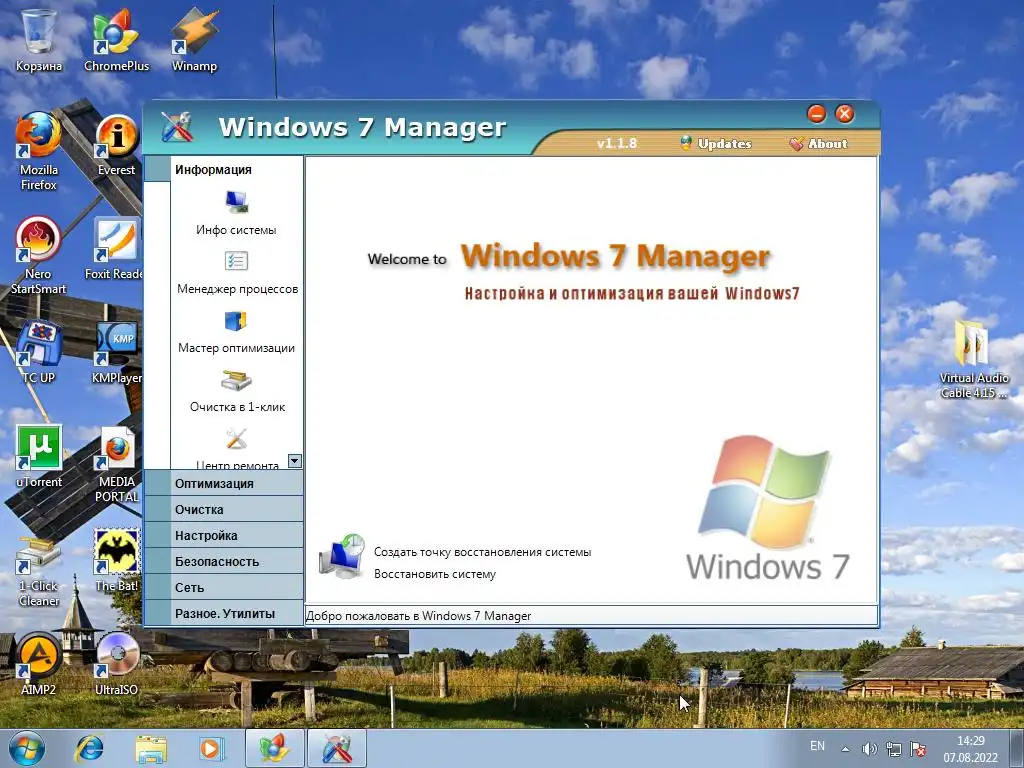Open the Менеджер процессов icon
The image size is (1024, 768).
click(x=236, y=261)
